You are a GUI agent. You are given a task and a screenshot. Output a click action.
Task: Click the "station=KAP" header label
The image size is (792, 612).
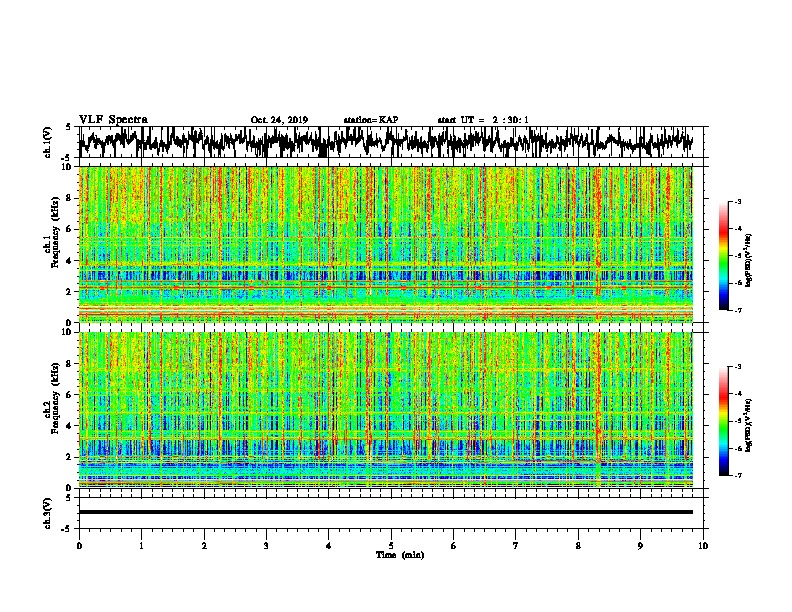click(371, 120)
